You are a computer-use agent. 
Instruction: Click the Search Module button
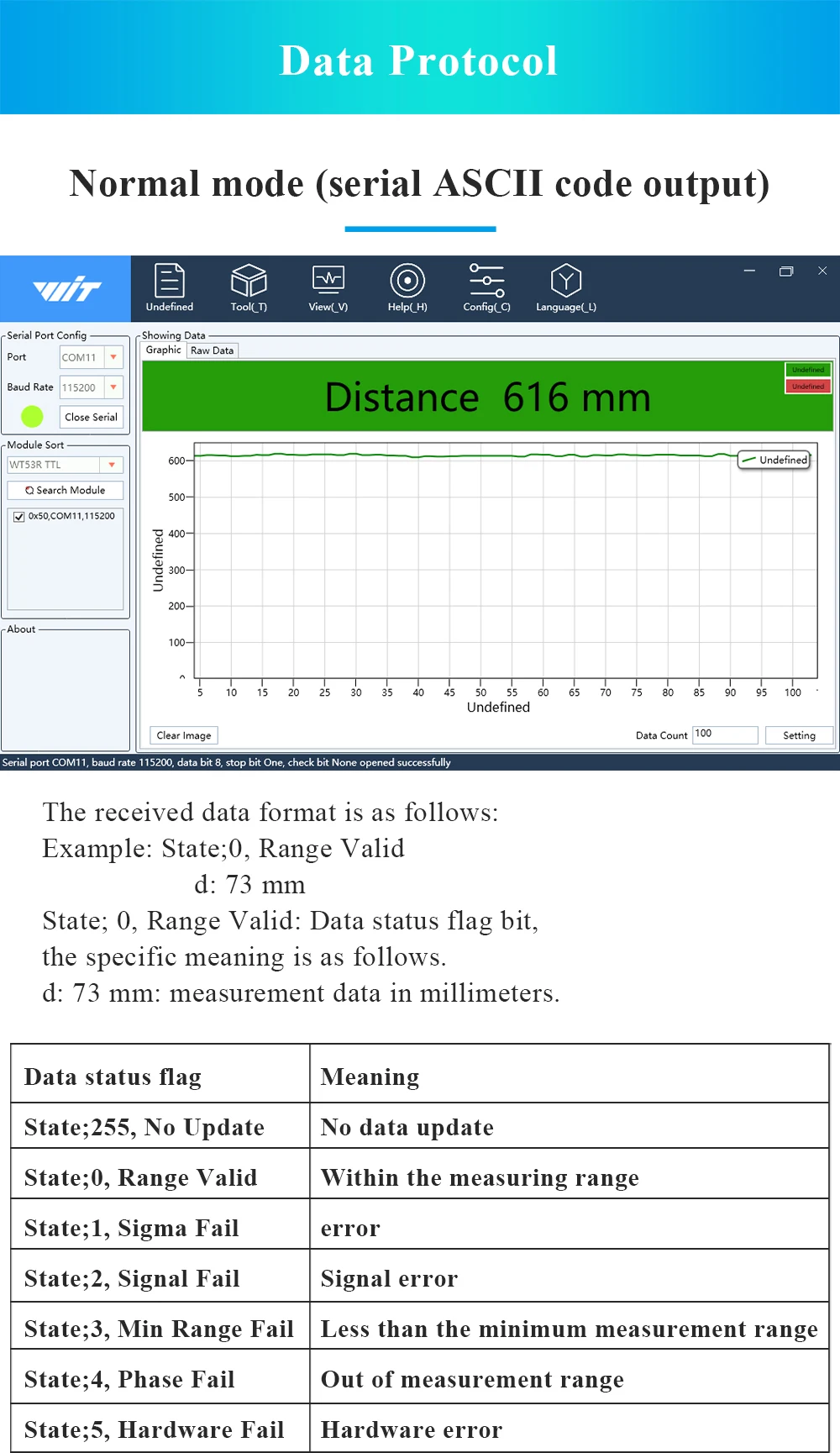tap(66, 490)
